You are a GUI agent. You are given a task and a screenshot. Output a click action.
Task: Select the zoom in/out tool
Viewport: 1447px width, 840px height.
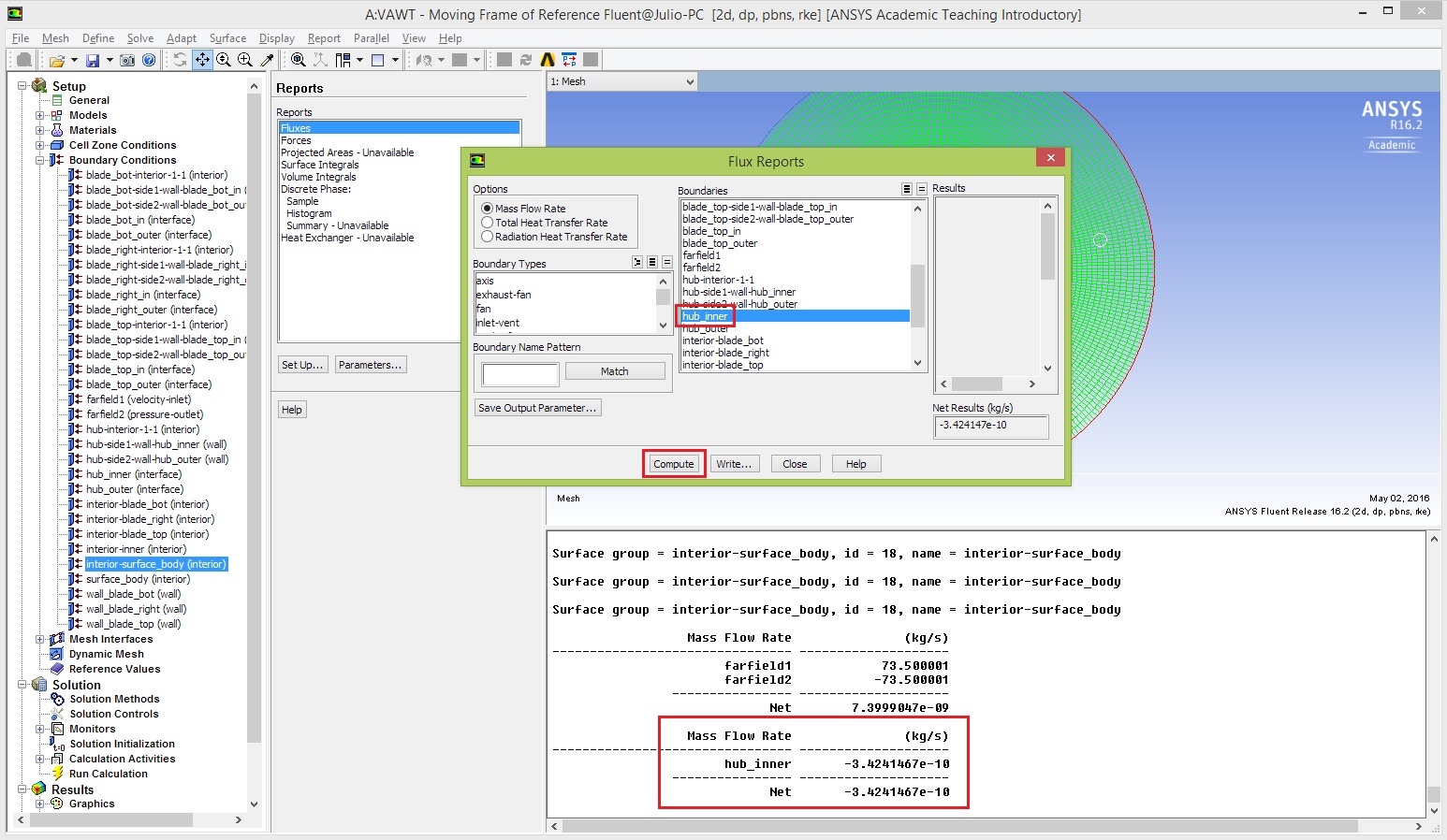pyautogui.click(x=224, y=60)
